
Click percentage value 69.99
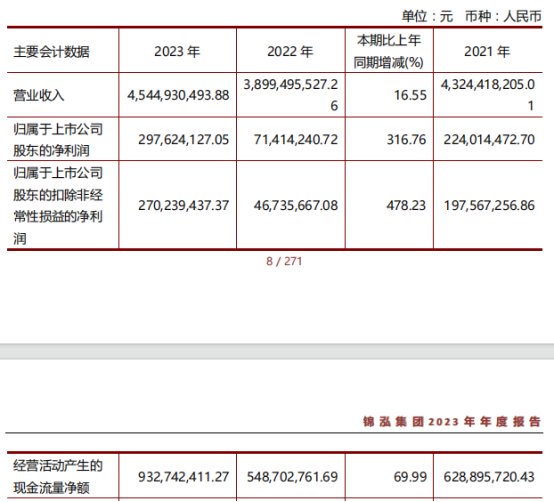pyautogui.click(x=410, y=477)
